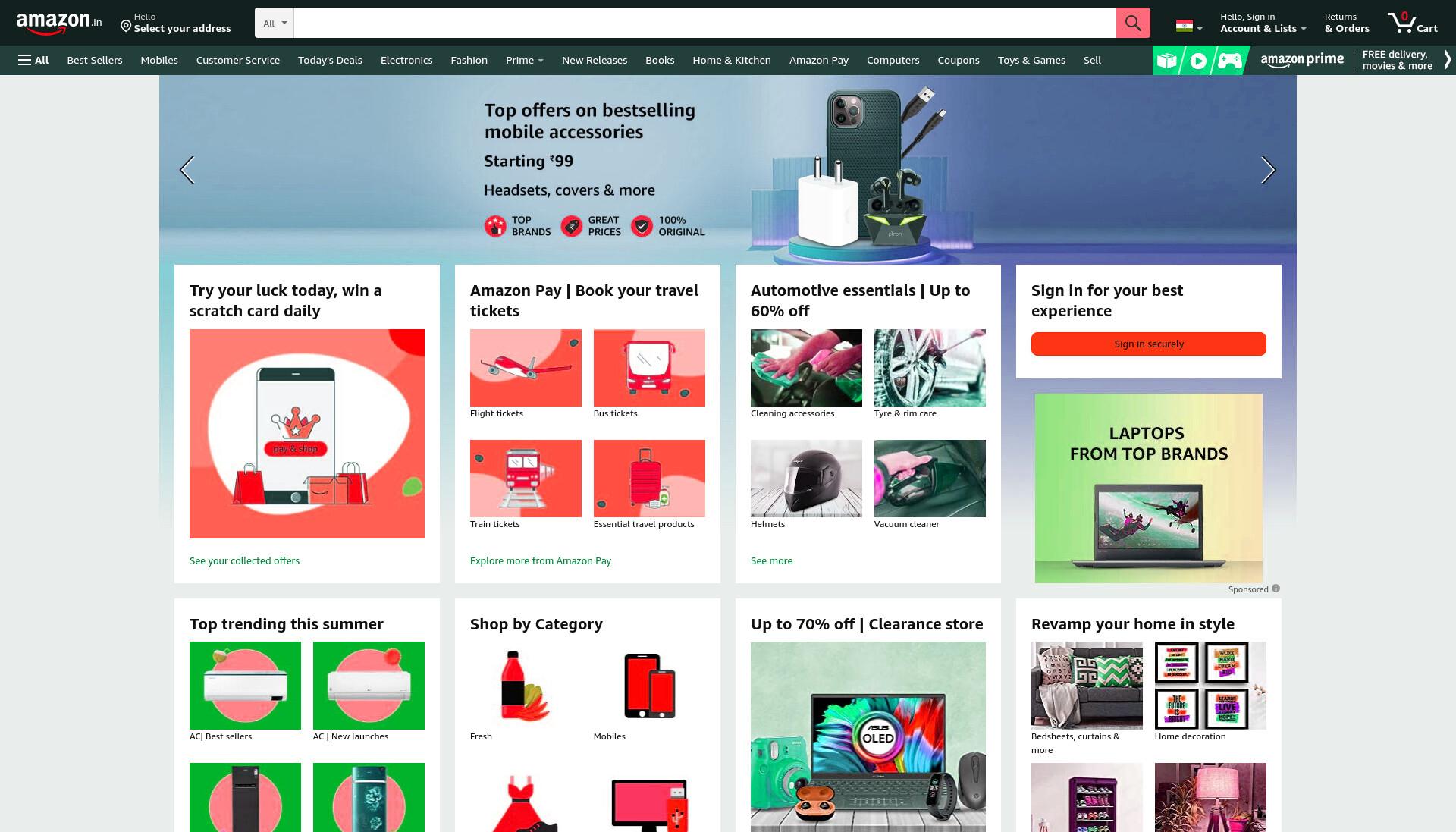Viewport: 1456px width, 832px height.
Task: Click the Prime video play icon
Action: point(1198,61)
